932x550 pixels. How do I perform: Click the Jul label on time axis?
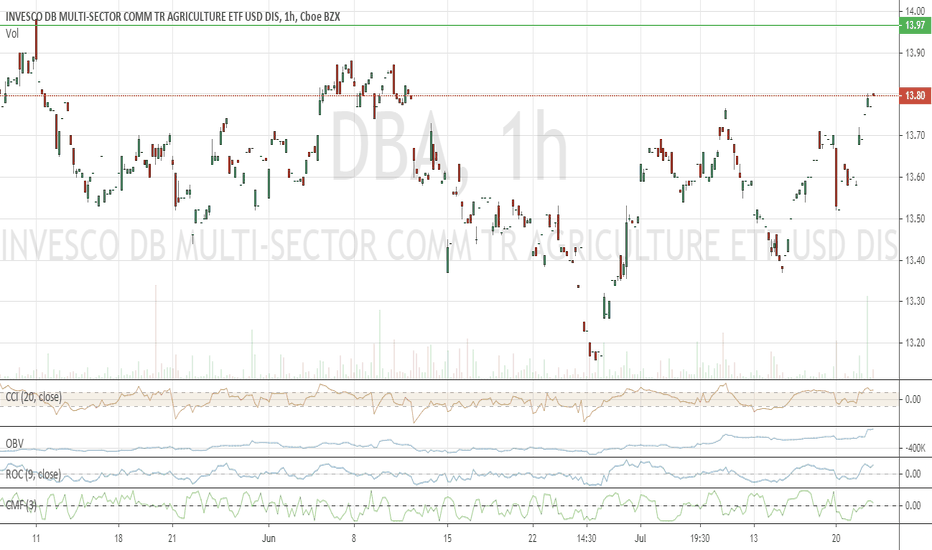pyautogui.click(x=640, y=539)
